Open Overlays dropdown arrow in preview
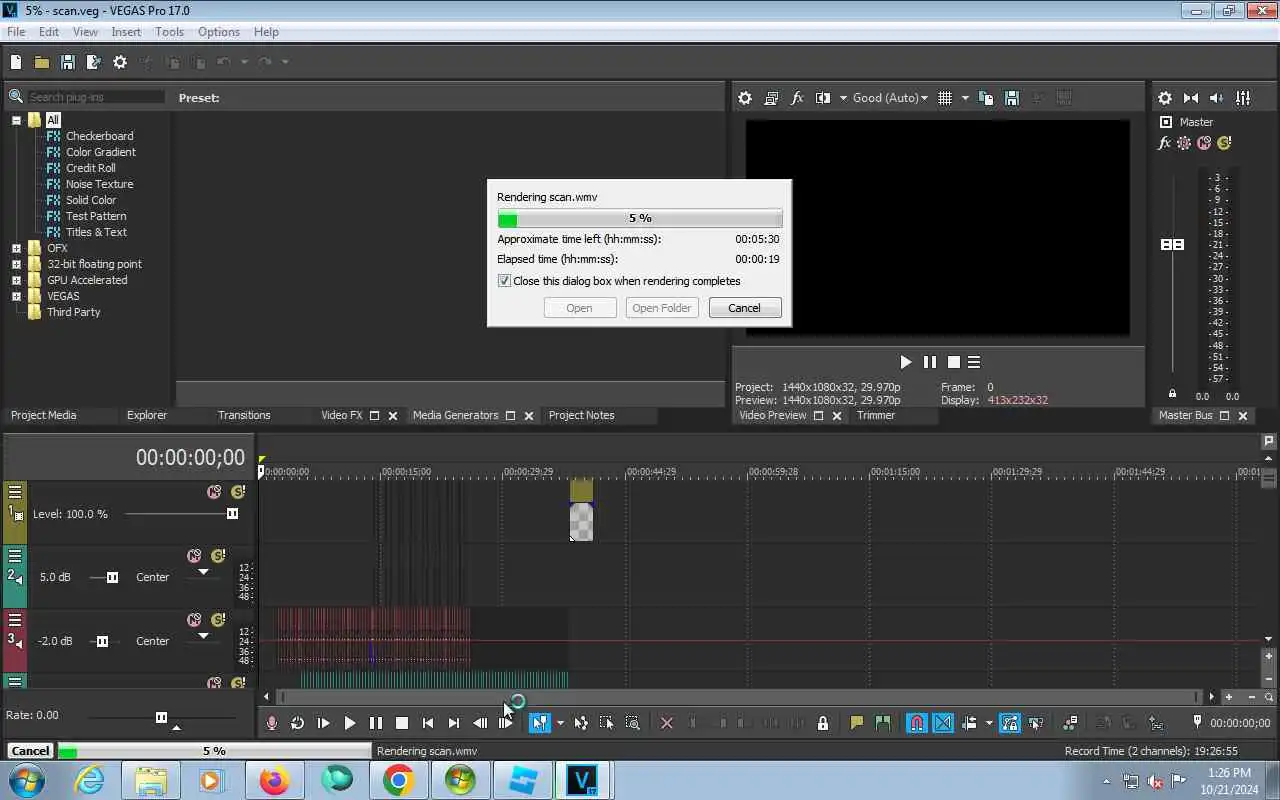The height and width of the screenshot is (800, 1280). click(x=965, y=98)
